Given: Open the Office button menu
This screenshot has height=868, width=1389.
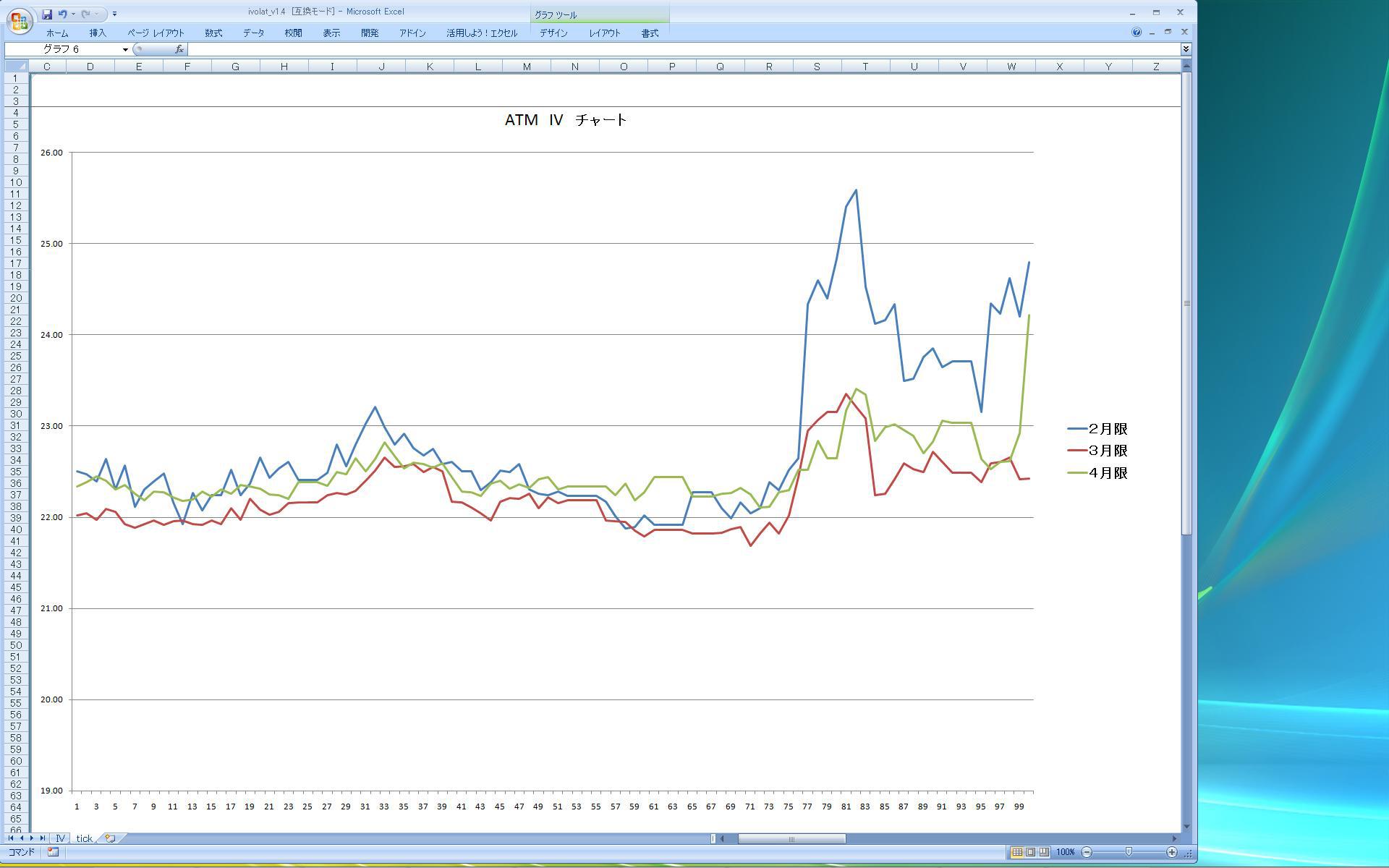Looking at the screenshot, I should (x=20, y=20).
